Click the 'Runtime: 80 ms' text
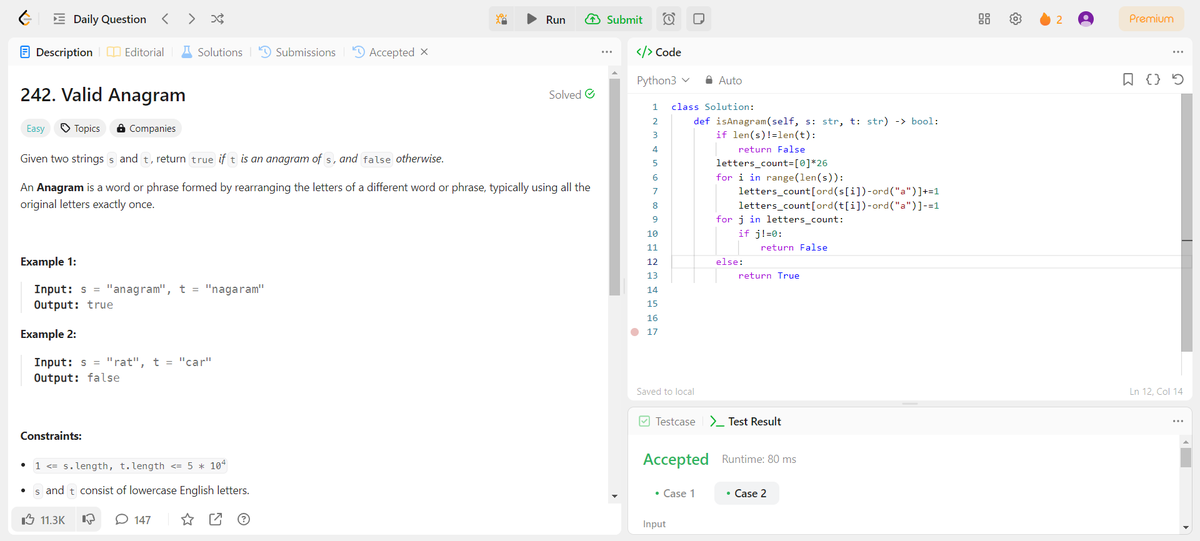This screenshot has height=541, width=1200. [759, 459]
